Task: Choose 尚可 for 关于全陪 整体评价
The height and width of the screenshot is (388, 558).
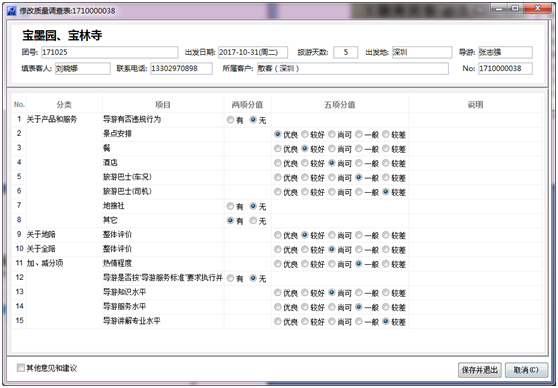Action: tap(332, 250)
